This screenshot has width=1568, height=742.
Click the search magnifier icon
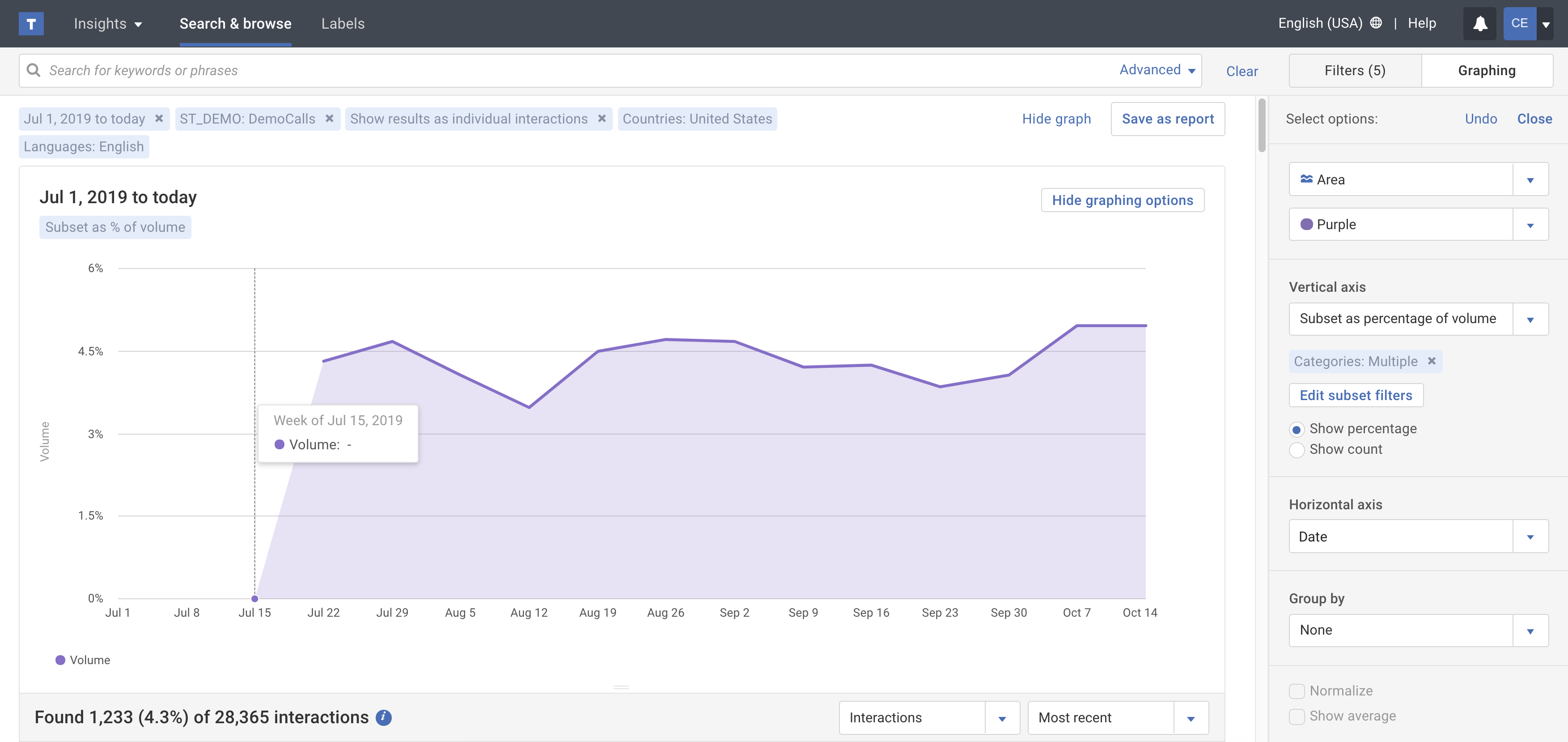(x=34, y=71)
